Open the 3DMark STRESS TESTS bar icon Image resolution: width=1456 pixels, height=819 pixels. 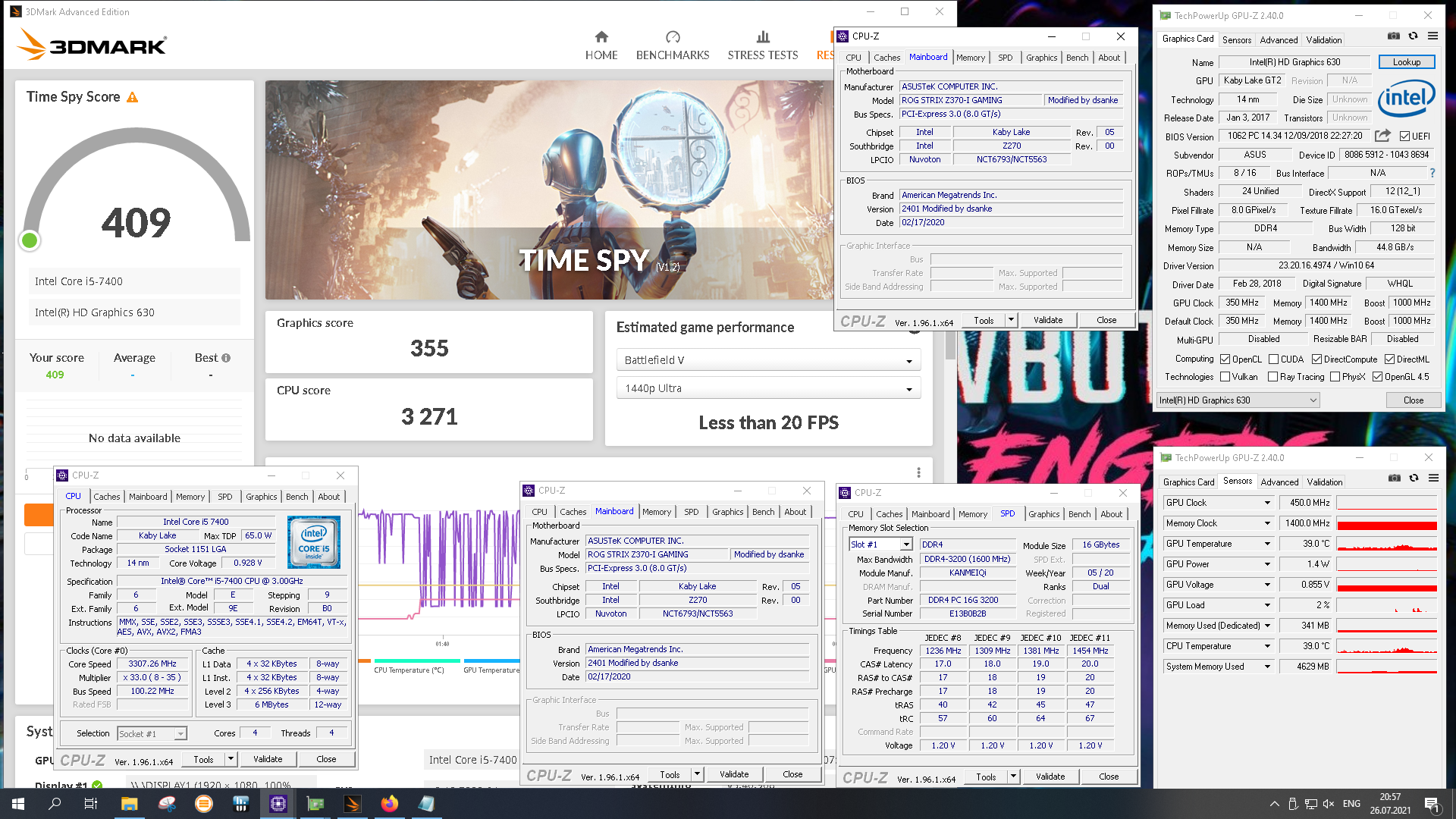click(763, 37)
